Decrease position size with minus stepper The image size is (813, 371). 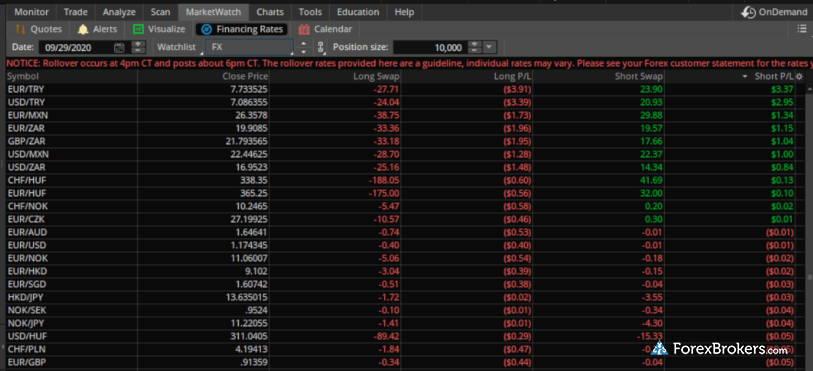click(x=474, y=50)
